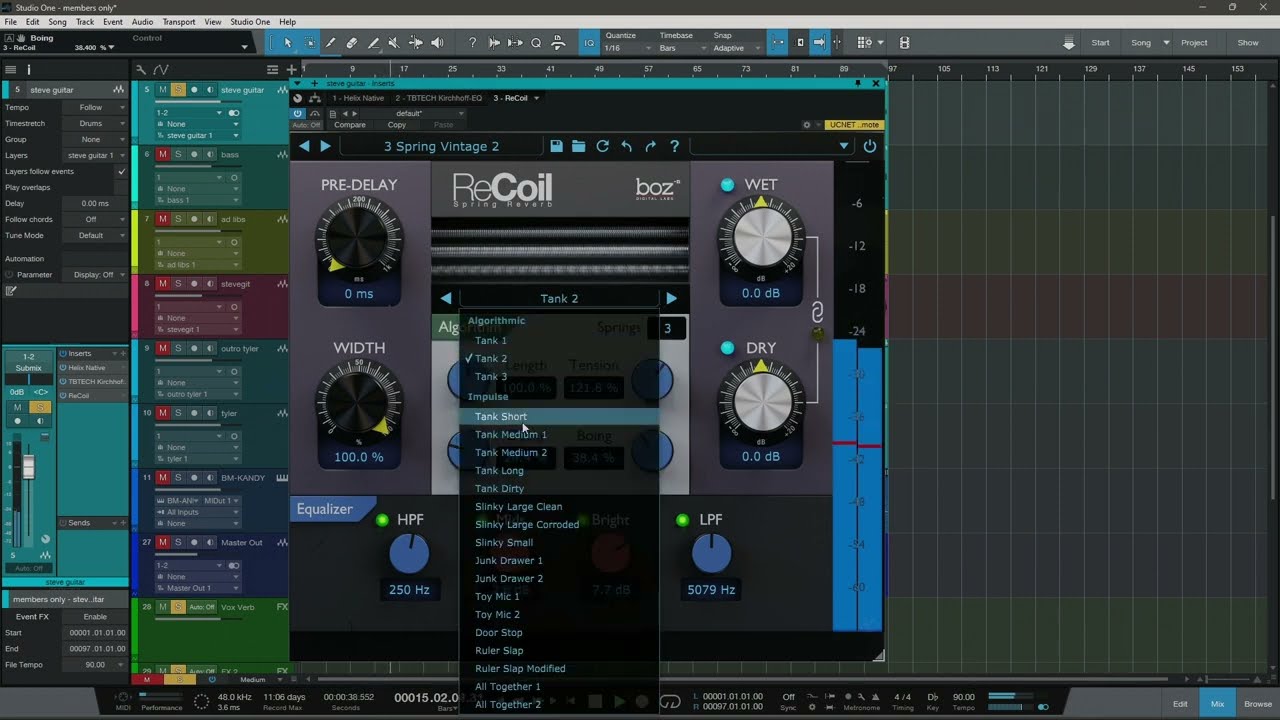Open the Timebase dropdown
This screenshot has height=720, width=1280.
682,48
